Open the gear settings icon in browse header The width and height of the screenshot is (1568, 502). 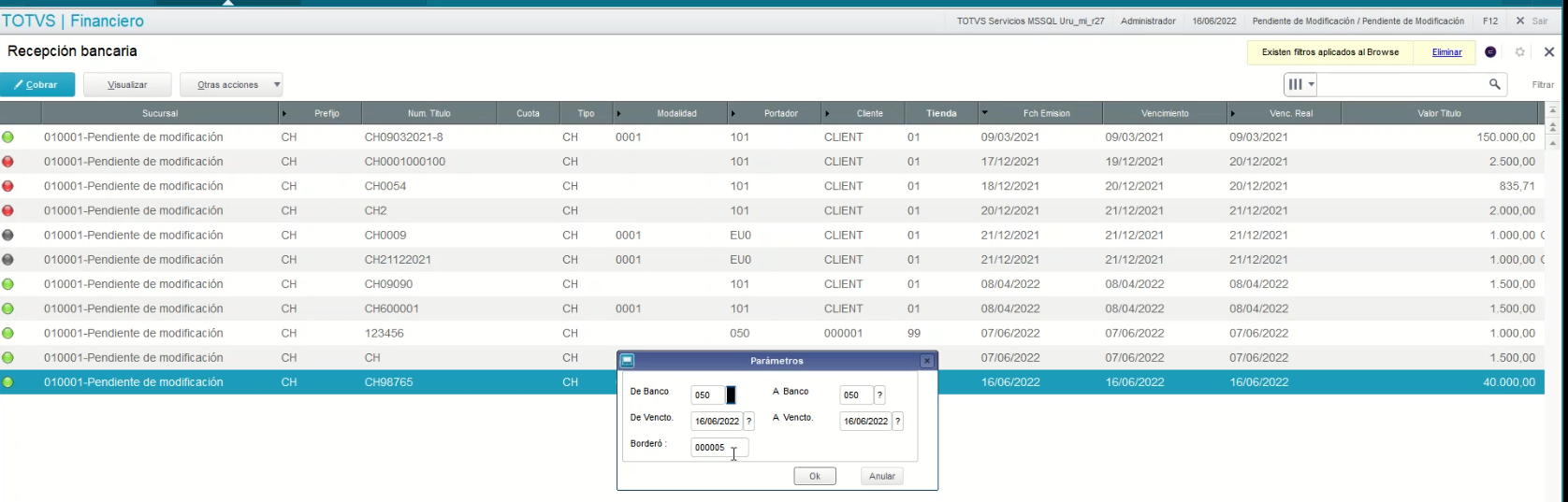1520,52
